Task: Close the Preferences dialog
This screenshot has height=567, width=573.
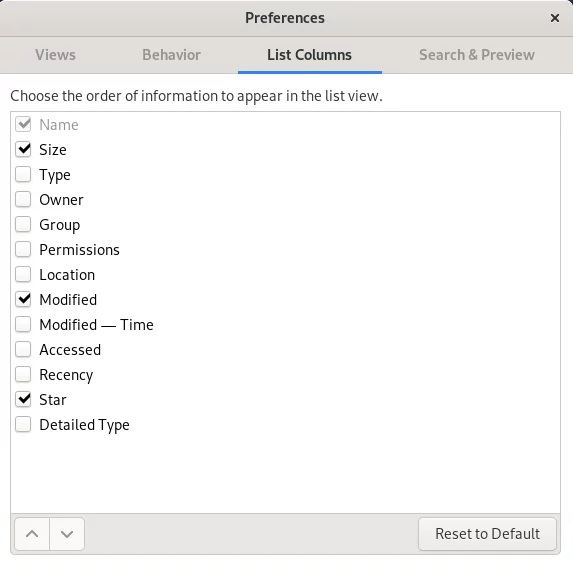Action: pyautogui.click(x=555, y=18)
